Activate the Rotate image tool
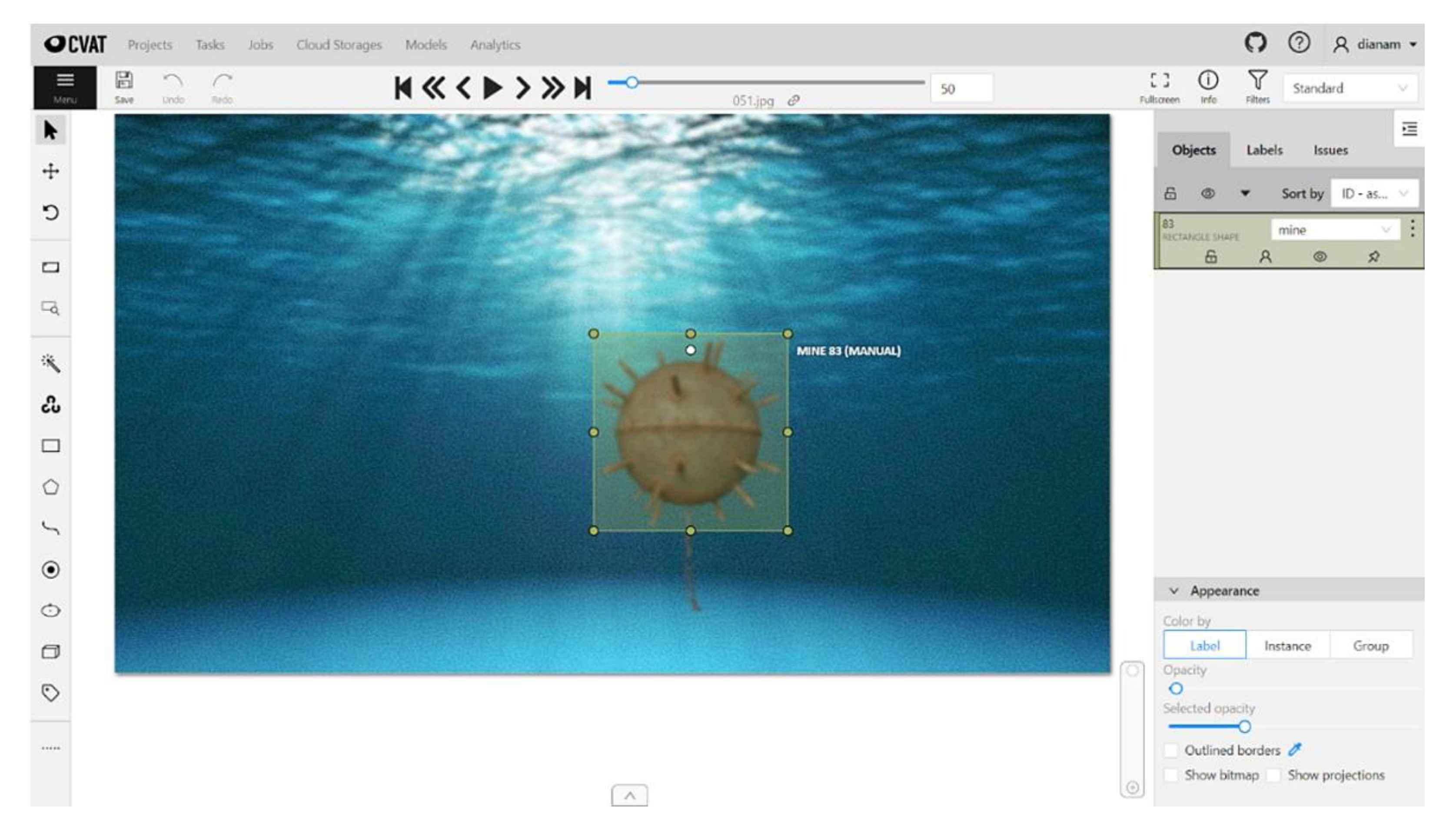Viewport: 1456px width, 830px height. tap(50, 212)
